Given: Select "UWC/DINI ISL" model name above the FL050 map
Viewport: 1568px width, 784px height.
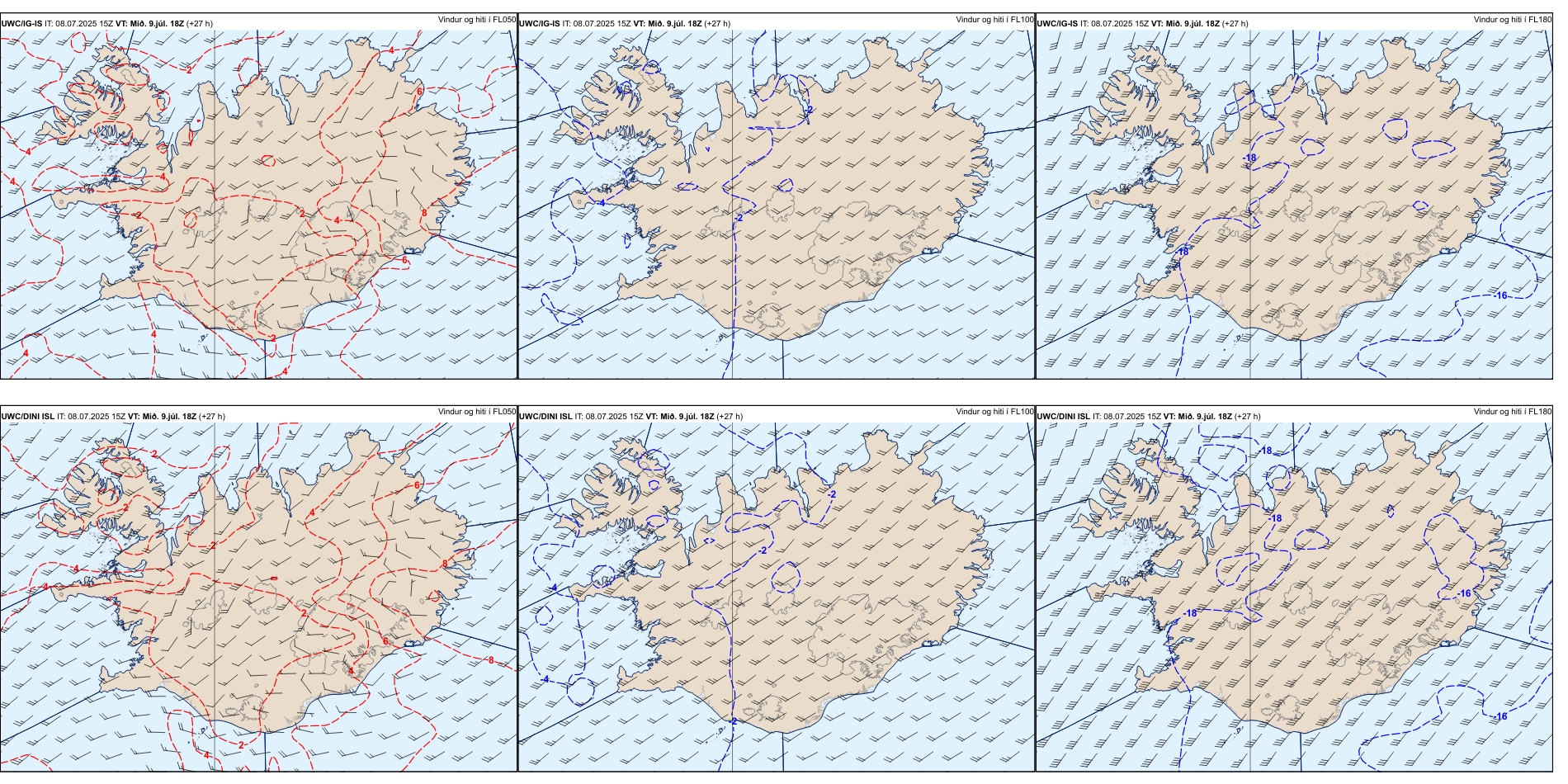Looking at the screenshot, I should point(28,417).
